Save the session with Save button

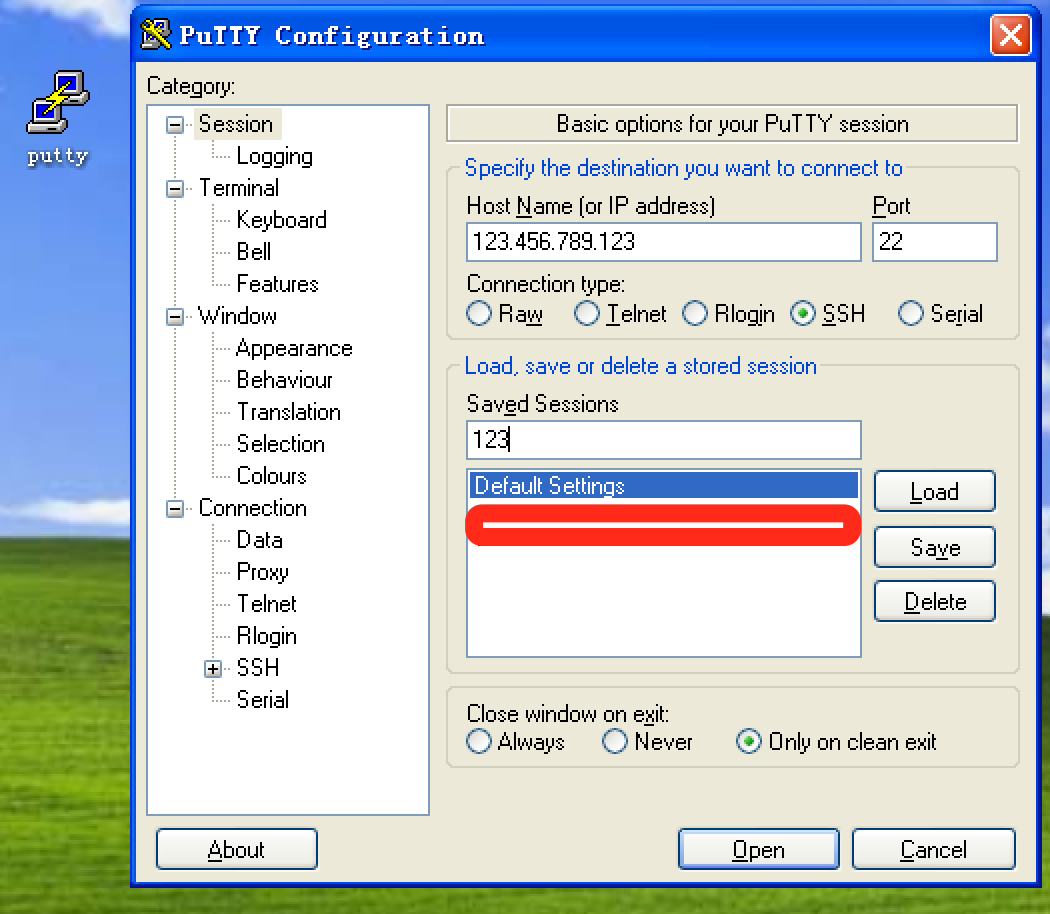click(934, 547)
